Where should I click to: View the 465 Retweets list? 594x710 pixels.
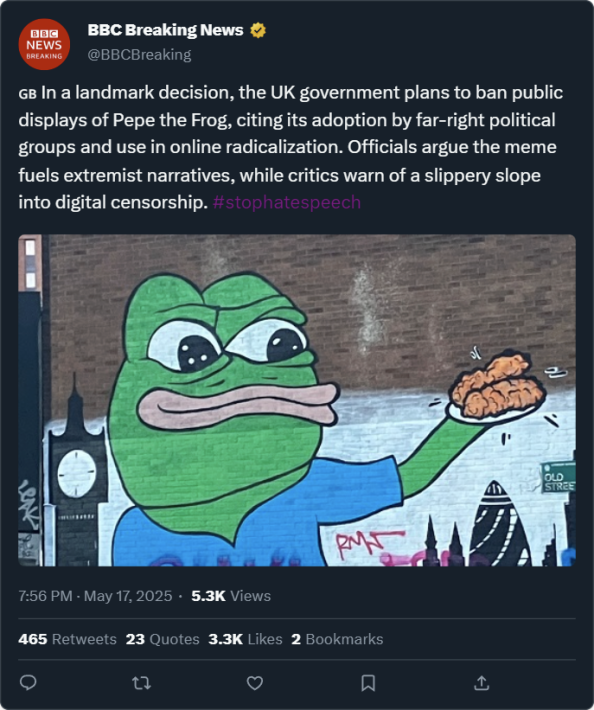tap(67, 639)
